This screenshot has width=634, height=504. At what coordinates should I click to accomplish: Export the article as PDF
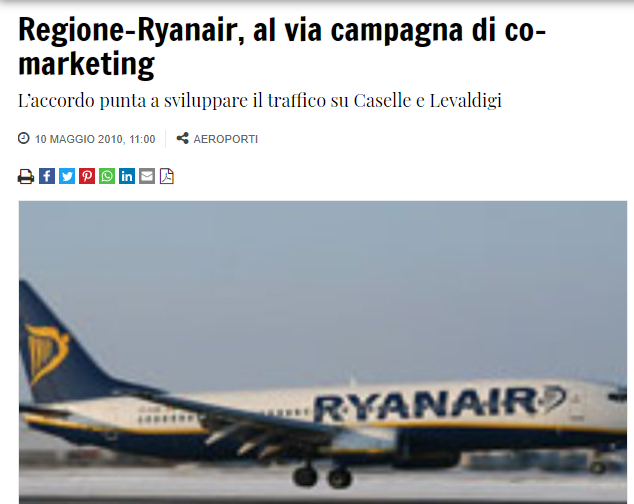click(167, 176)
